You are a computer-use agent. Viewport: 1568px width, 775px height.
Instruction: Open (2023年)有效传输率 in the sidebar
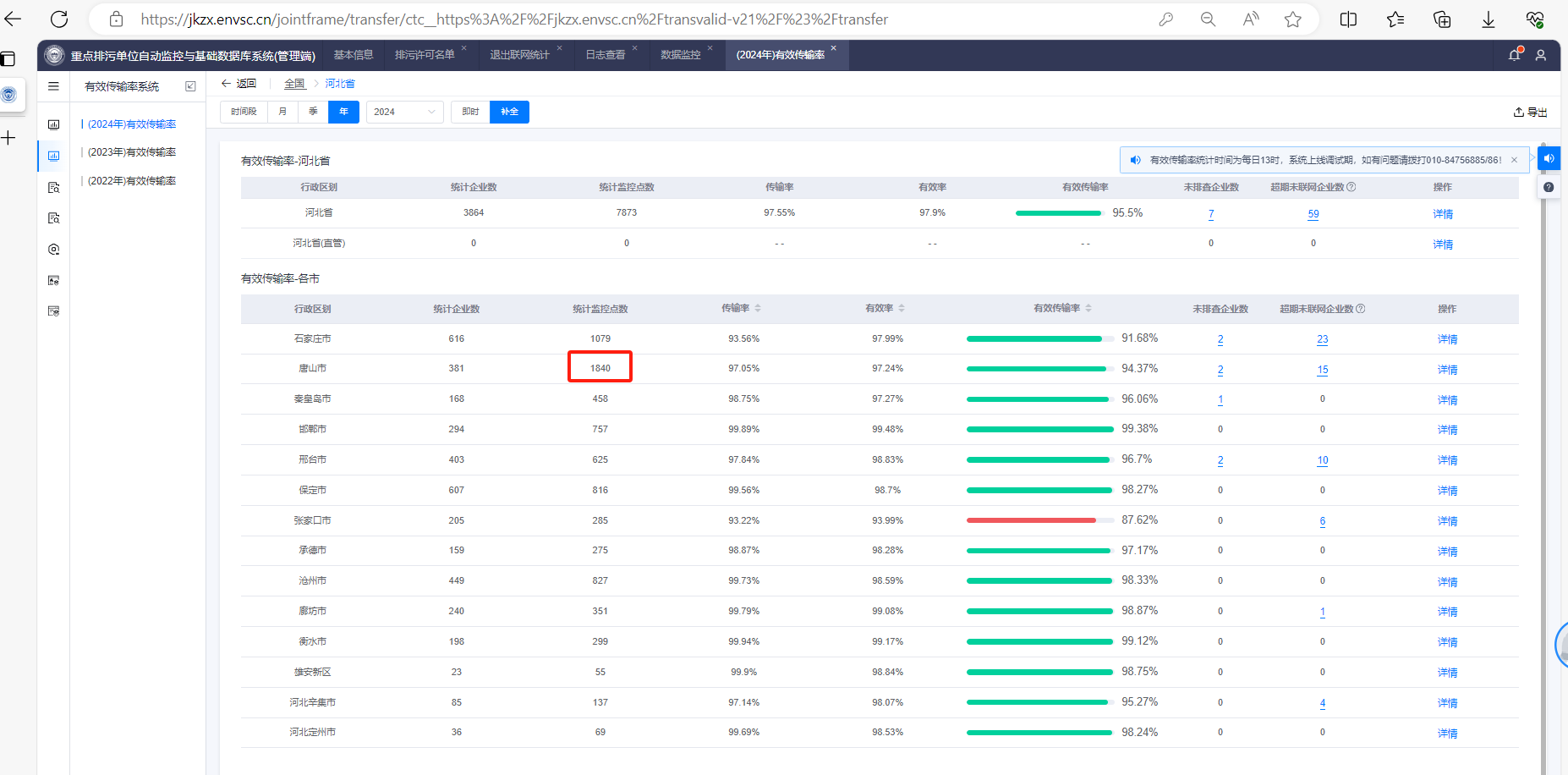coord(132,152)
